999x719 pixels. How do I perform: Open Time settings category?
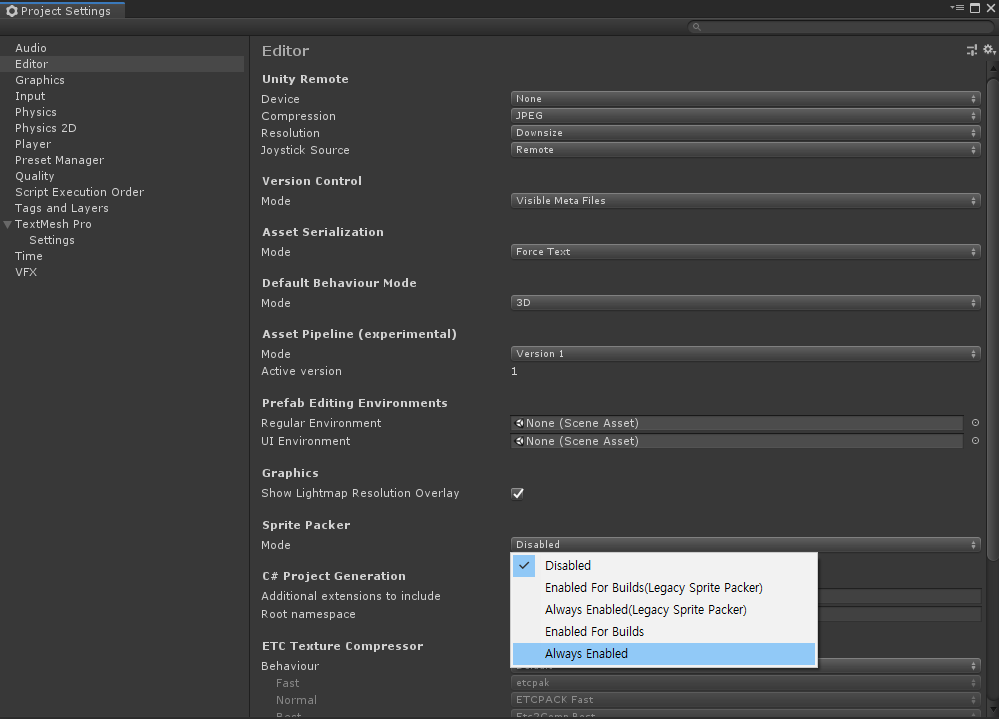coord(122,256)
